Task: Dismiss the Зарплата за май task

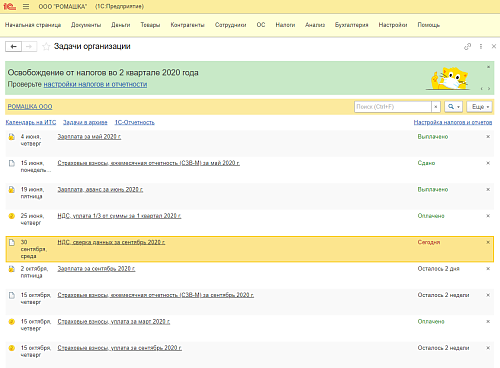Action: pyautogui.click(x=488, y=137)
